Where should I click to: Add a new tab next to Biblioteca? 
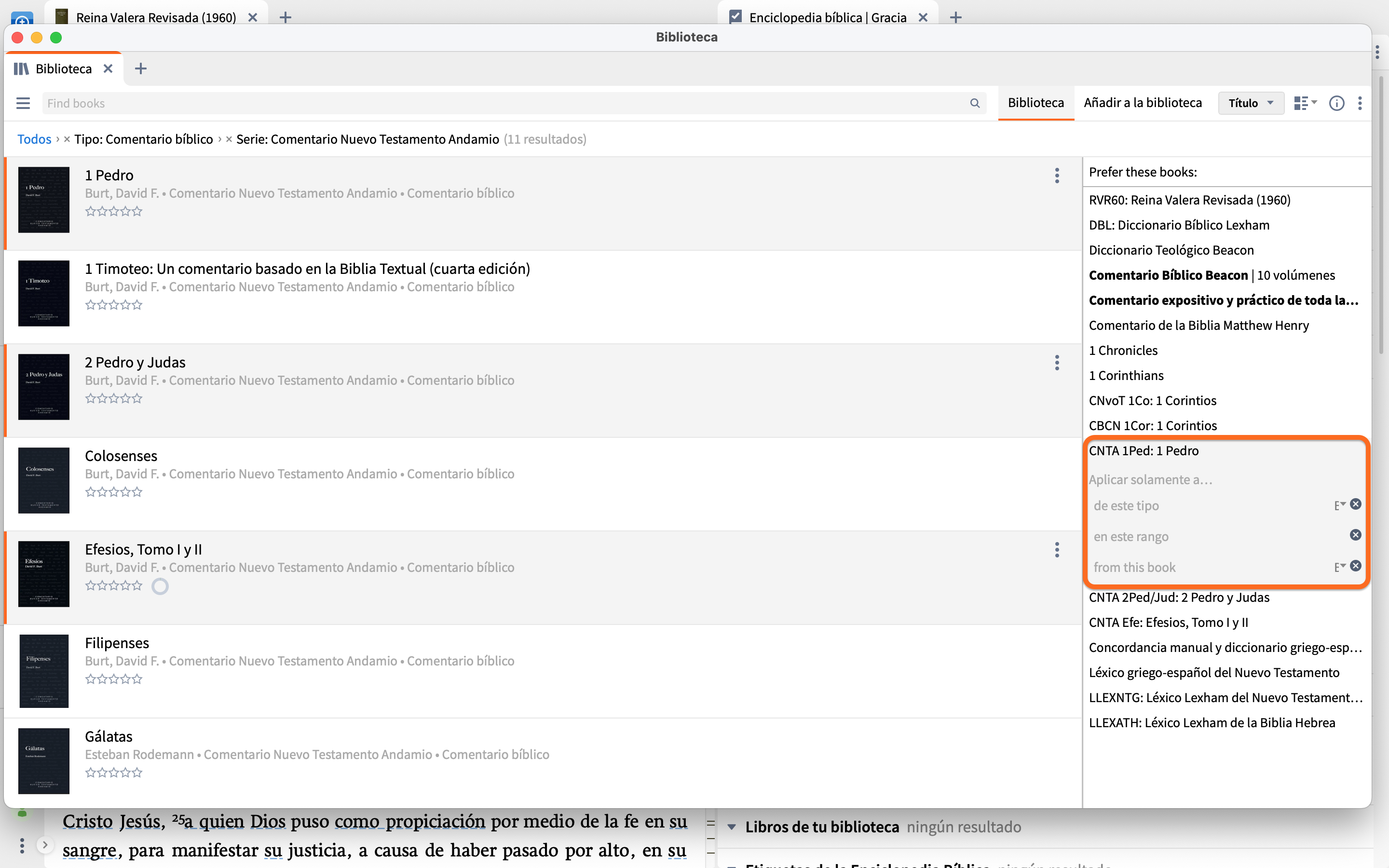tap(141, 69)
